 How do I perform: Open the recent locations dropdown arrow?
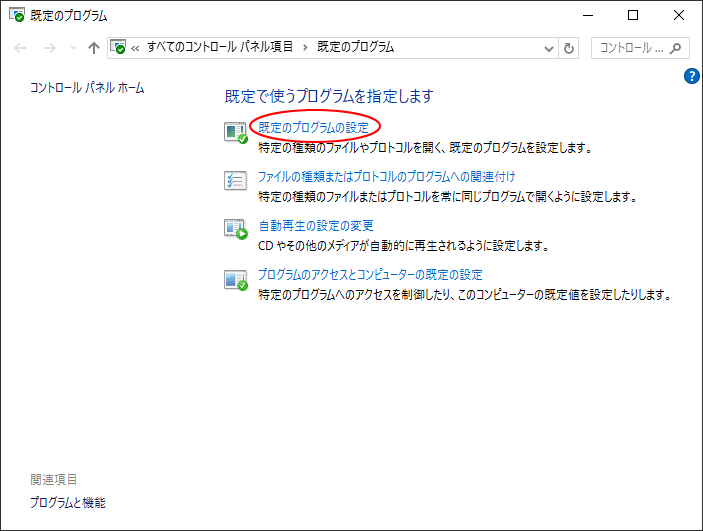[73, 48]
